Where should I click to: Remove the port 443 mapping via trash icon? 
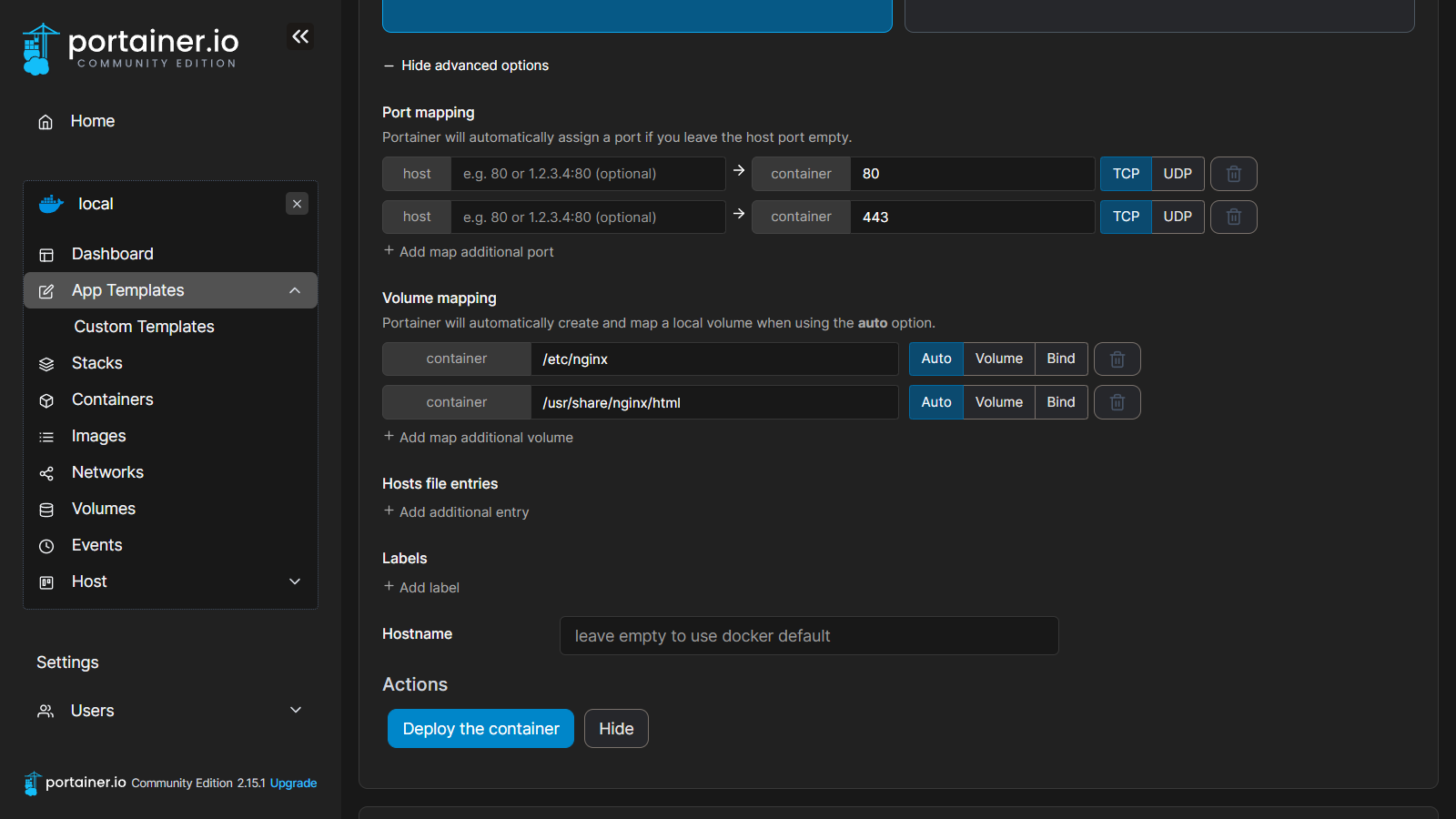[1233, 217]
